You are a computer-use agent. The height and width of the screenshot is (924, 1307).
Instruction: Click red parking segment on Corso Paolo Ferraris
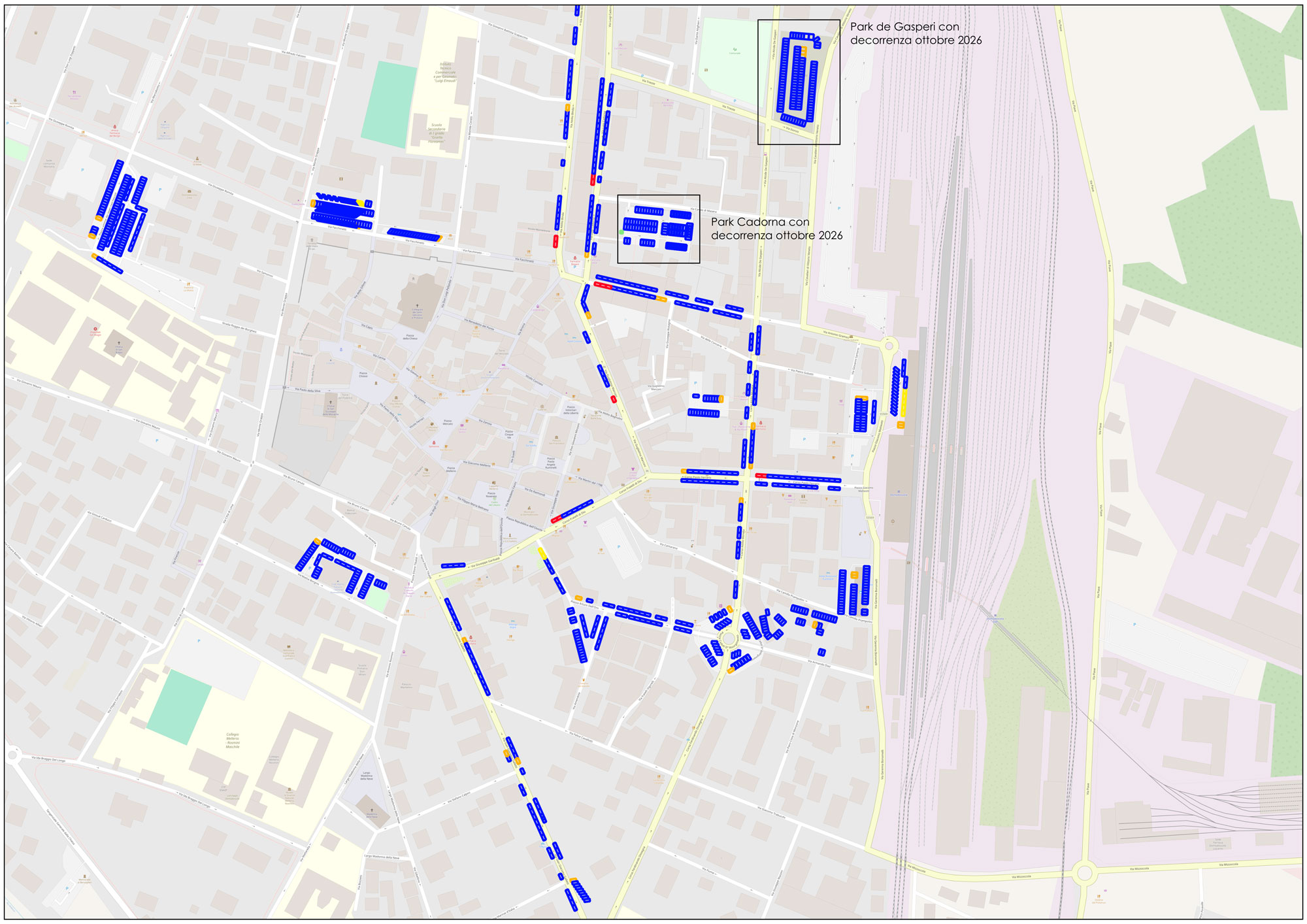point(761,476)
